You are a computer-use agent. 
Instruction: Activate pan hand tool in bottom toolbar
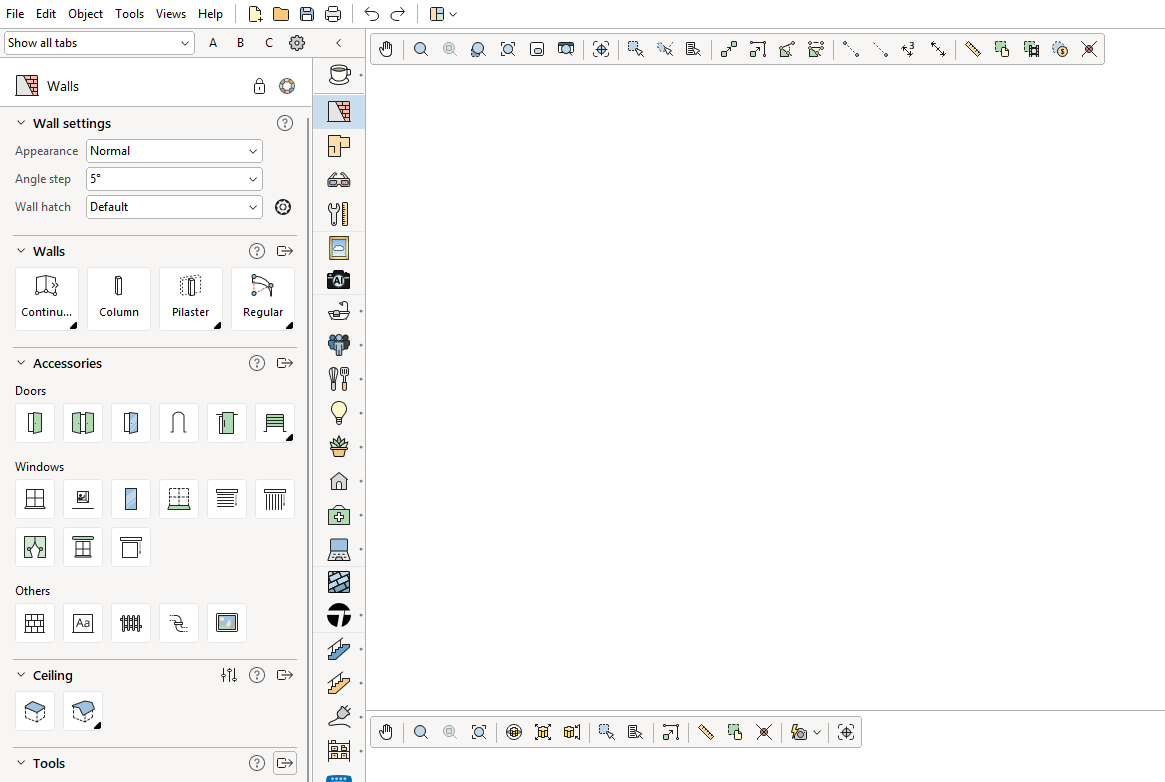tap(386, 732)
